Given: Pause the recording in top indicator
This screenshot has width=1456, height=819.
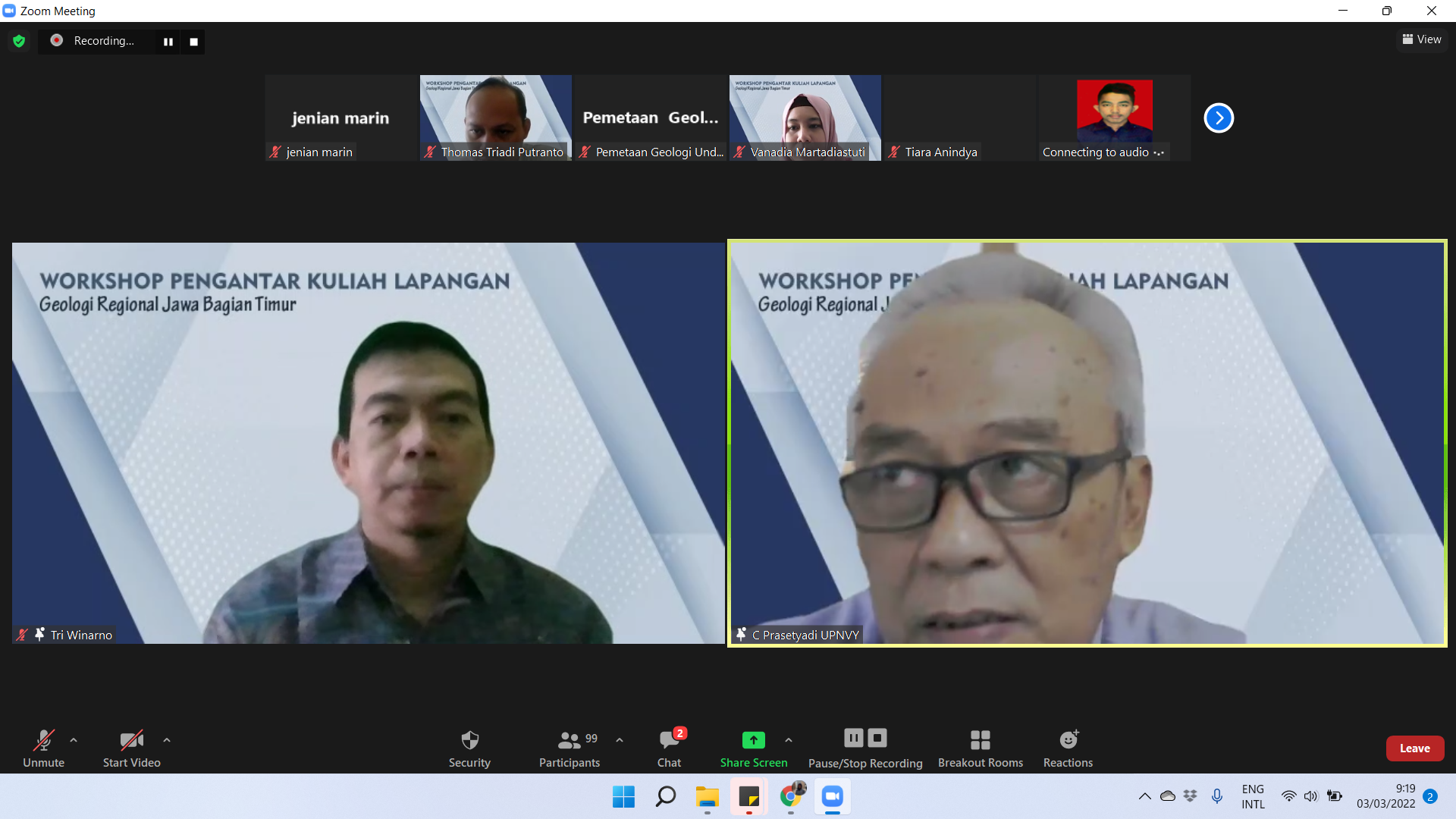Looking at the screenshot, I should [x=168, y=42].
